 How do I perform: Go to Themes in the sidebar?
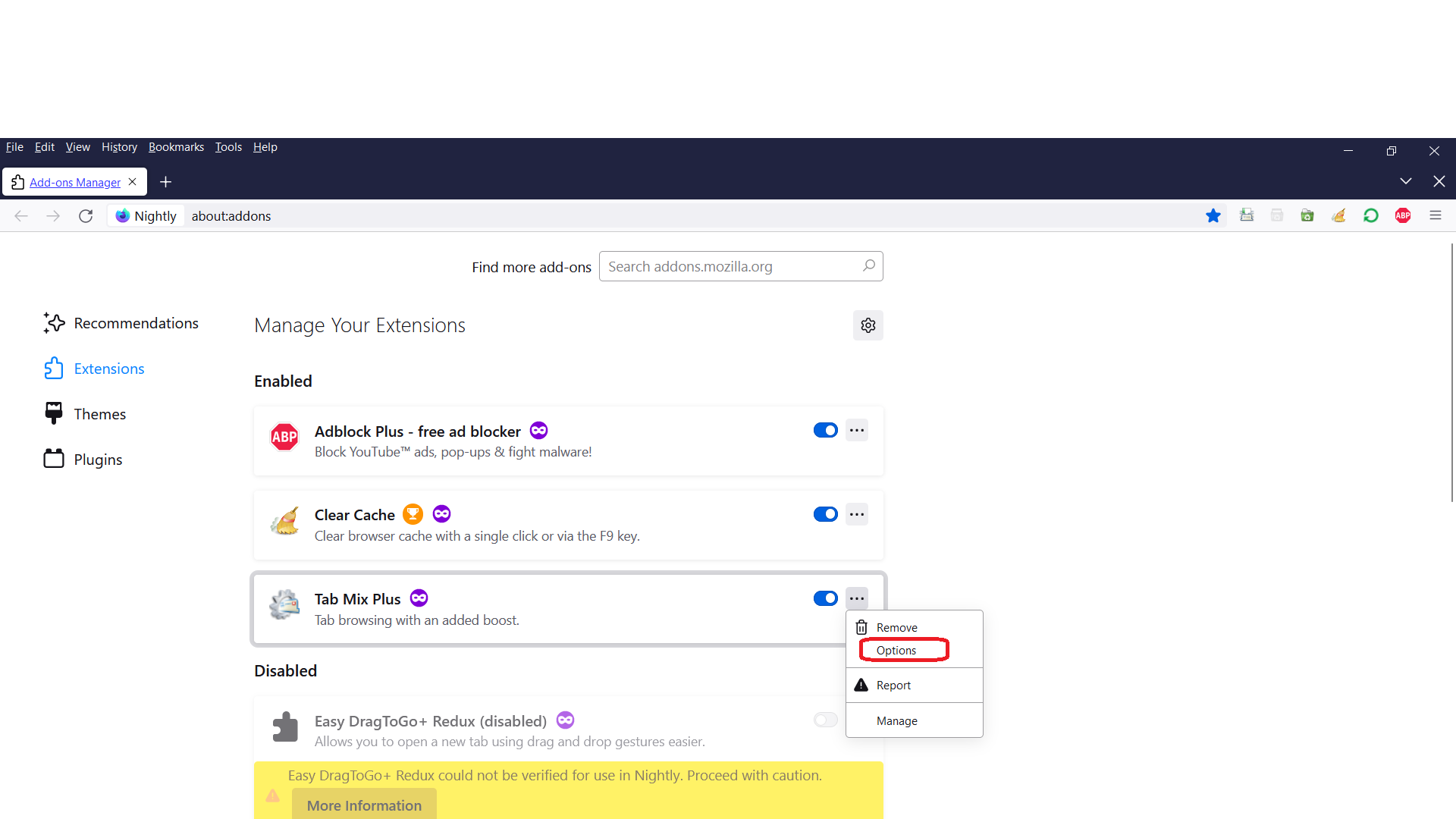coord(85,414)
